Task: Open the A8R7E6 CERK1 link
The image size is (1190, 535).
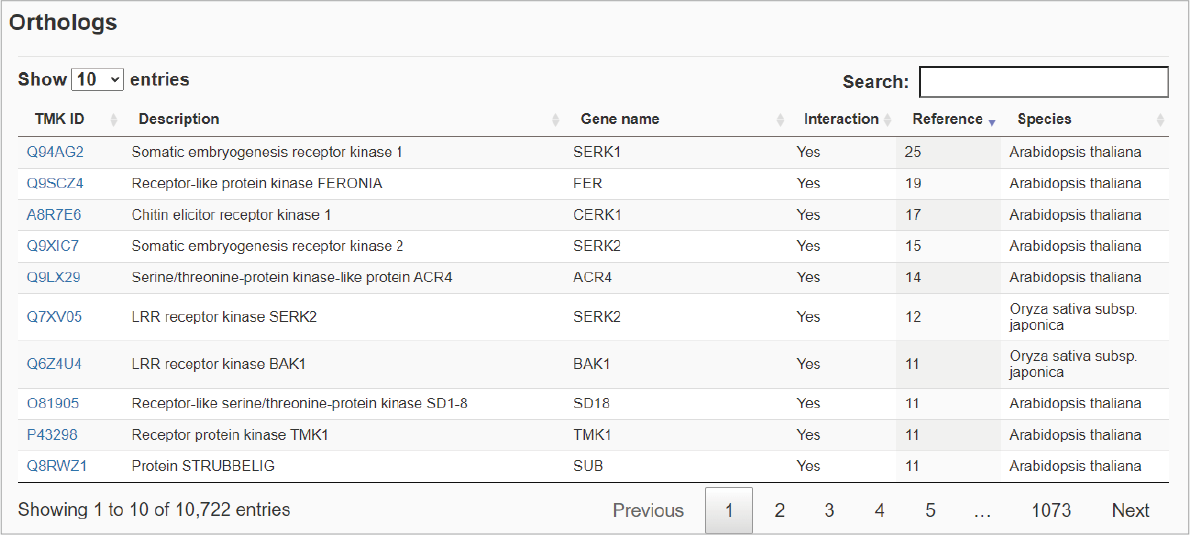Action: click(x=54, y=215)
